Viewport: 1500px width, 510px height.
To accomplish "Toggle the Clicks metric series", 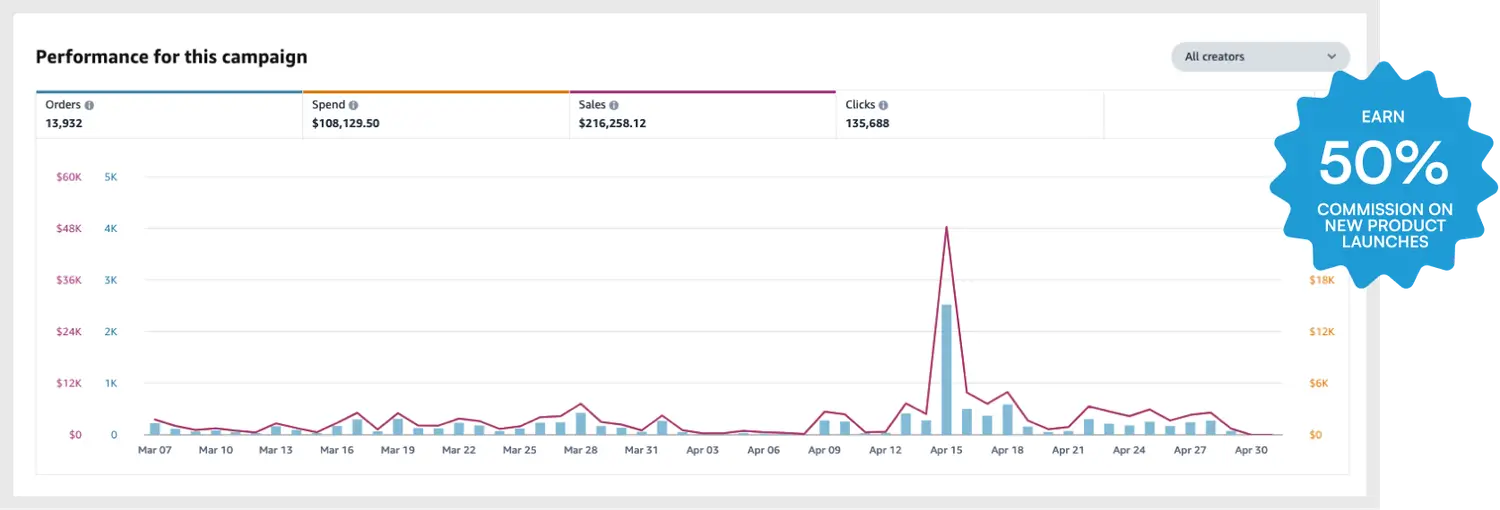I will pos(968,115).
